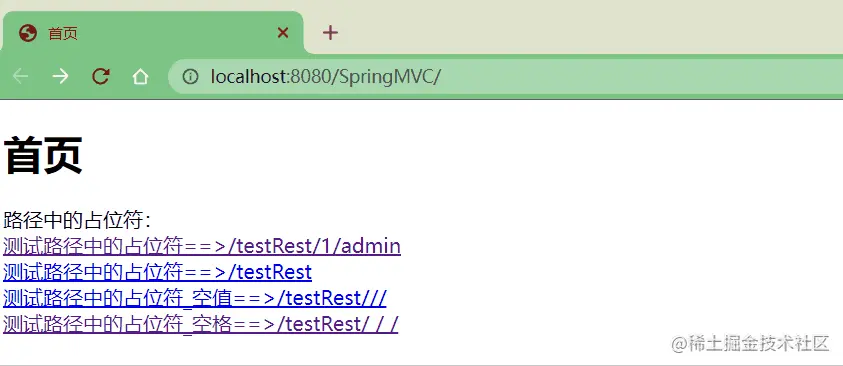Open the link ending in /testRest
The height and width of the screenshot is (366, 843).
(157, 272)
